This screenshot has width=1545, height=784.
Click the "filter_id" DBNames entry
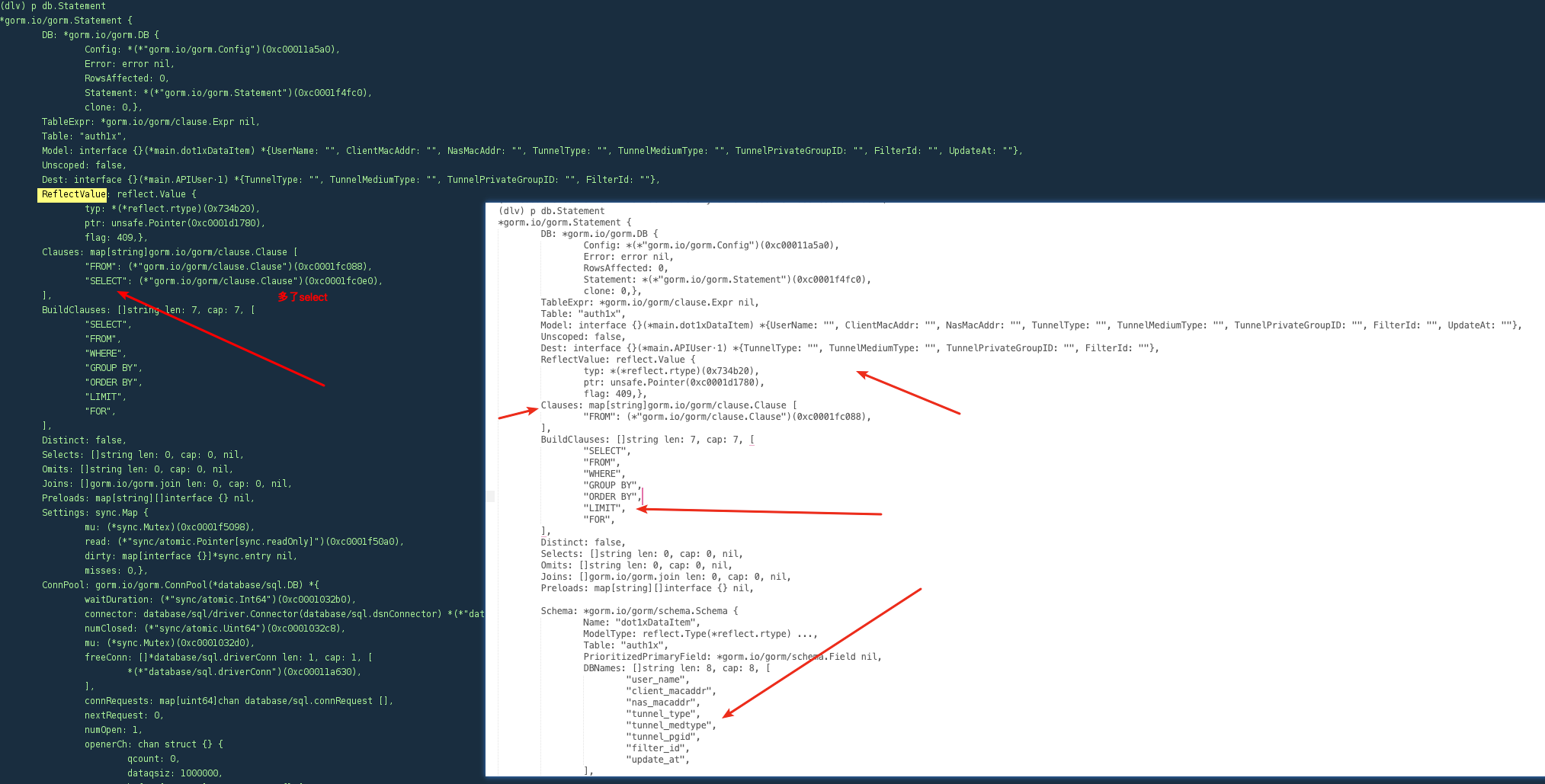658,748
